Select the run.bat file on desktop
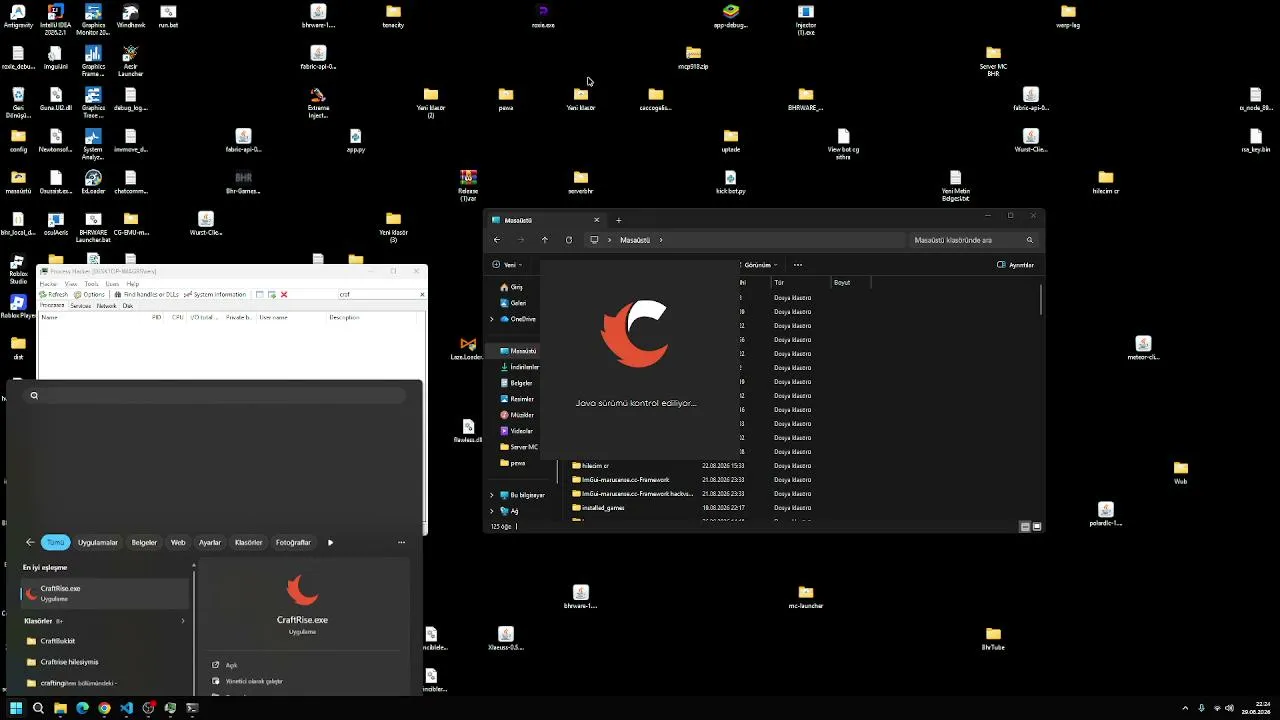1280x720 pixels. tap(168, 17)
